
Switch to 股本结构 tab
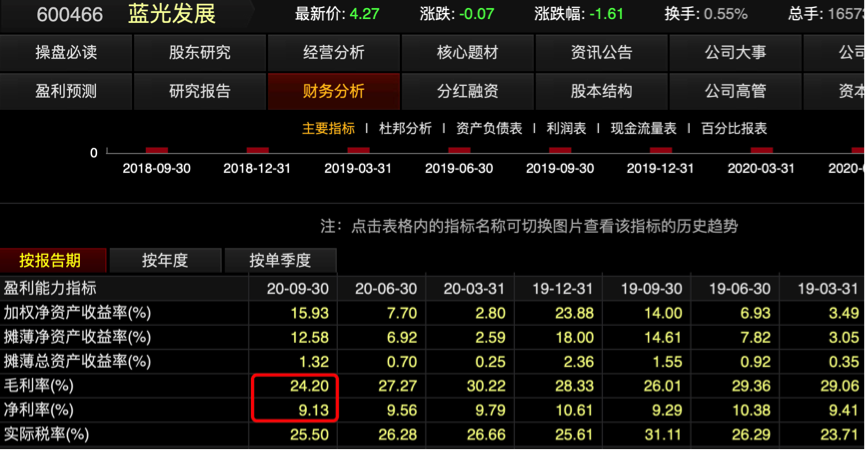pyautogui.click(x=601, y=91)
